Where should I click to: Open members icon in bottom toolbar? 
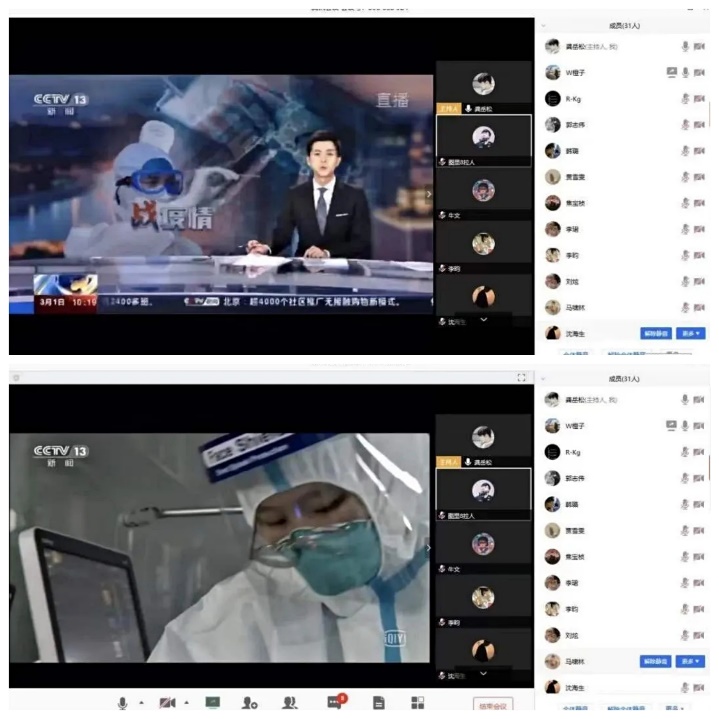(290, 703)
